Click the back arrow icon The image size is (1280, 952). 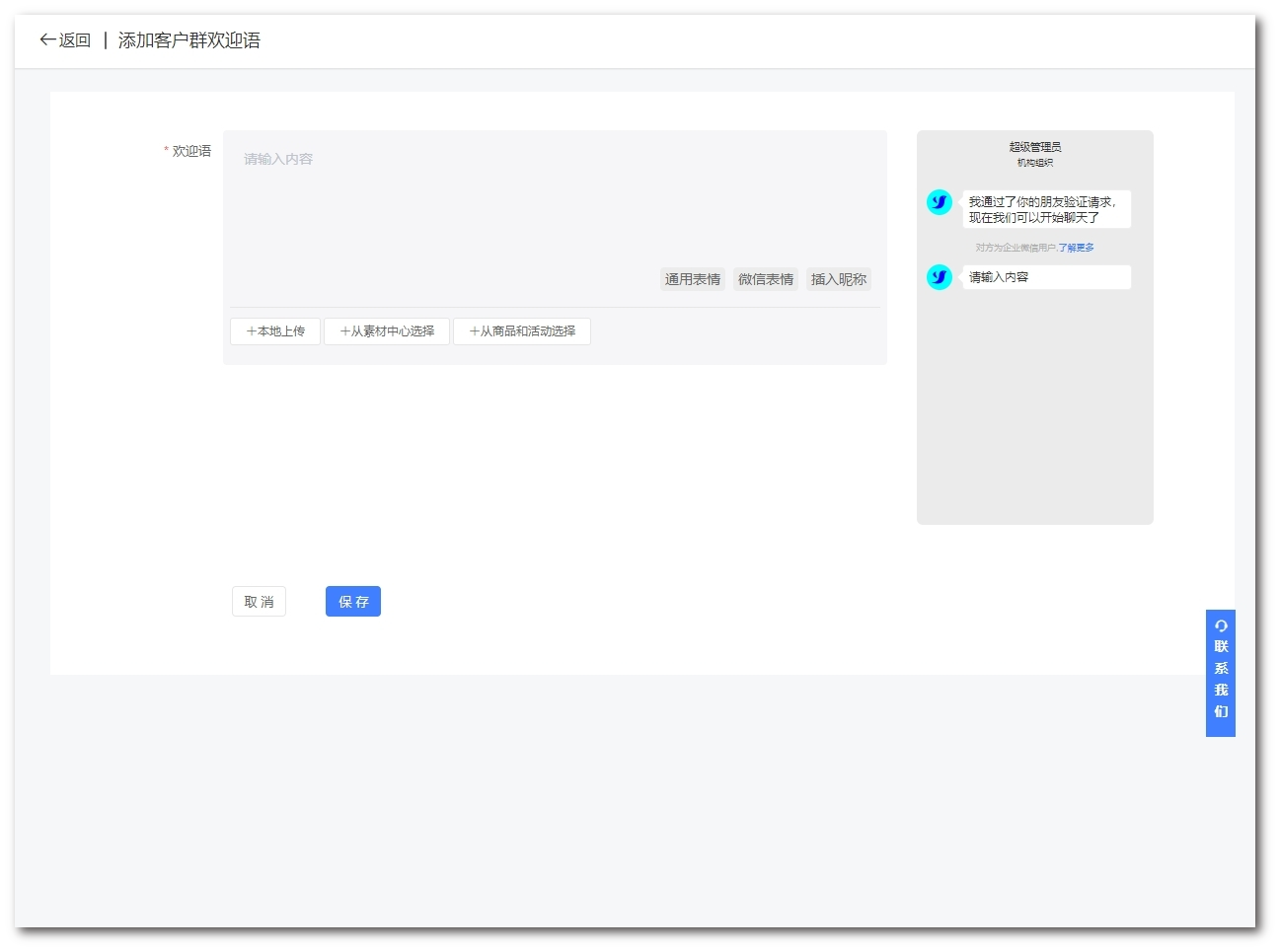point(47,40)
